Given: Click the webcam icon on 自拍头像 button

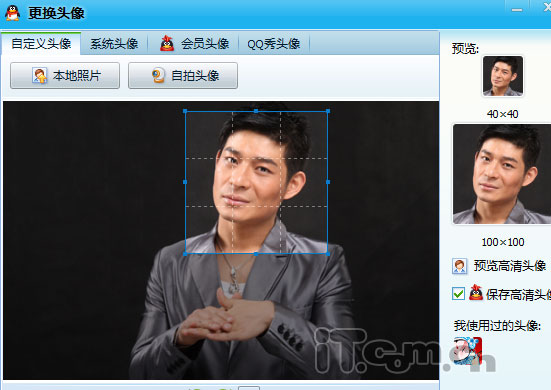Looking at the screenshot, I should (x=158, y=76).
